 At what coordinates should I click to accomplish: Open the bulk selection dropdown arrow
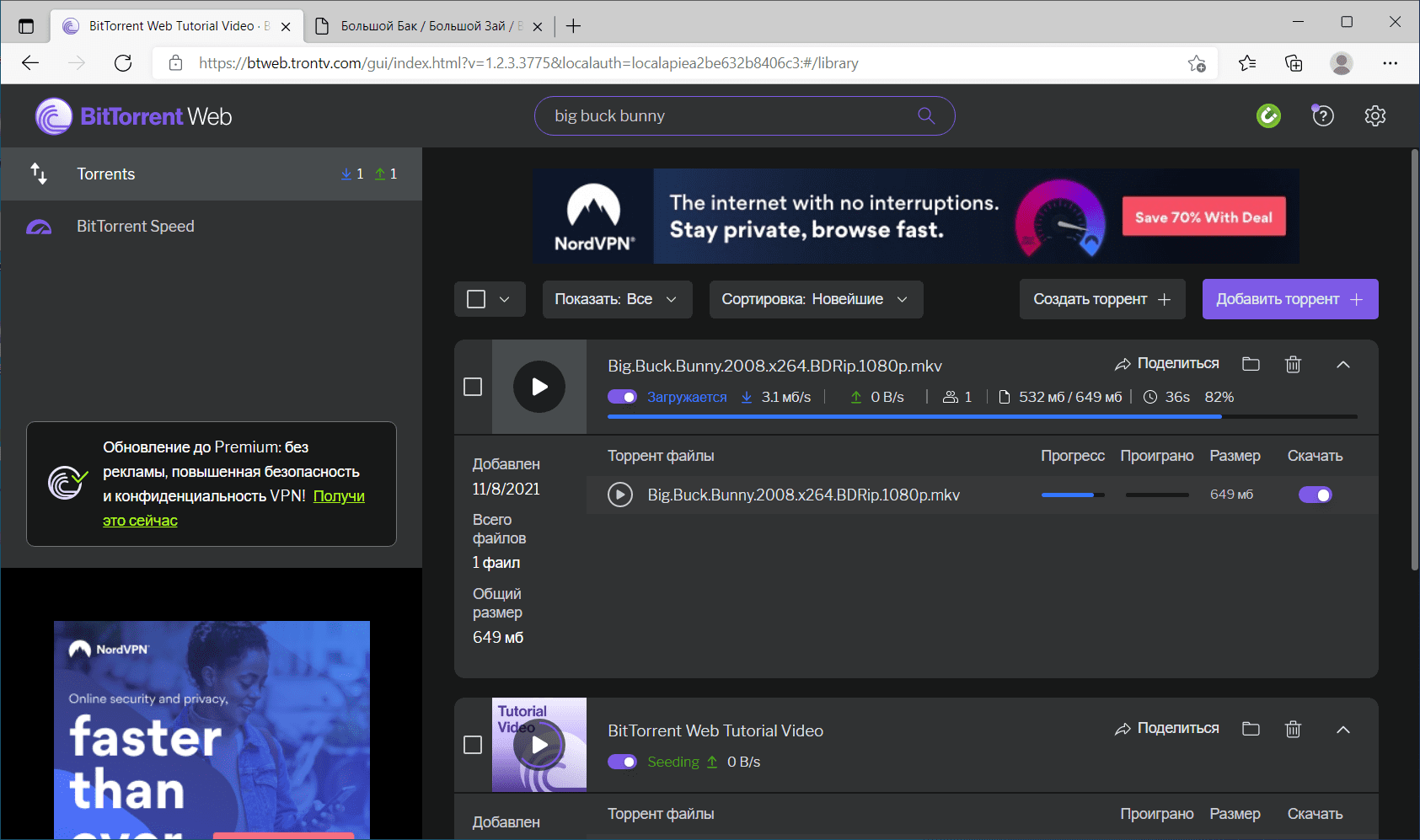point(505,299)
